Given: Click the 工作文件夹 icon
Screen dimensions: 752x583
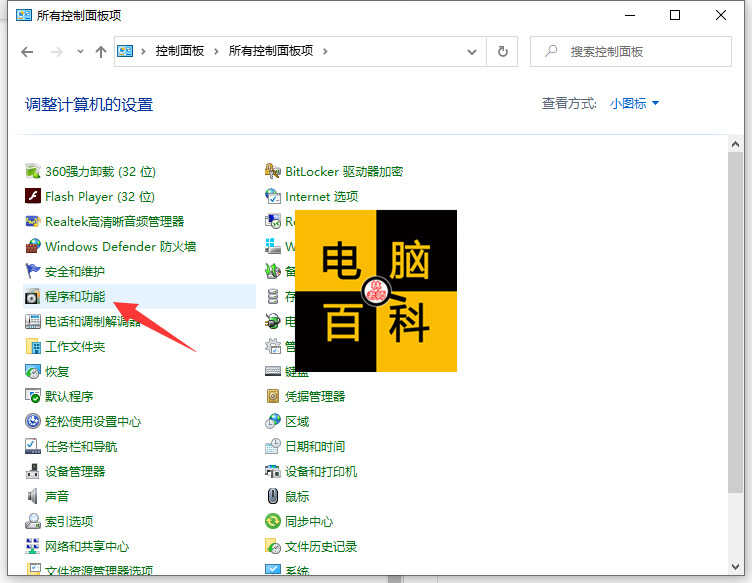Looking at the screenshot, I should coord(33,346).
